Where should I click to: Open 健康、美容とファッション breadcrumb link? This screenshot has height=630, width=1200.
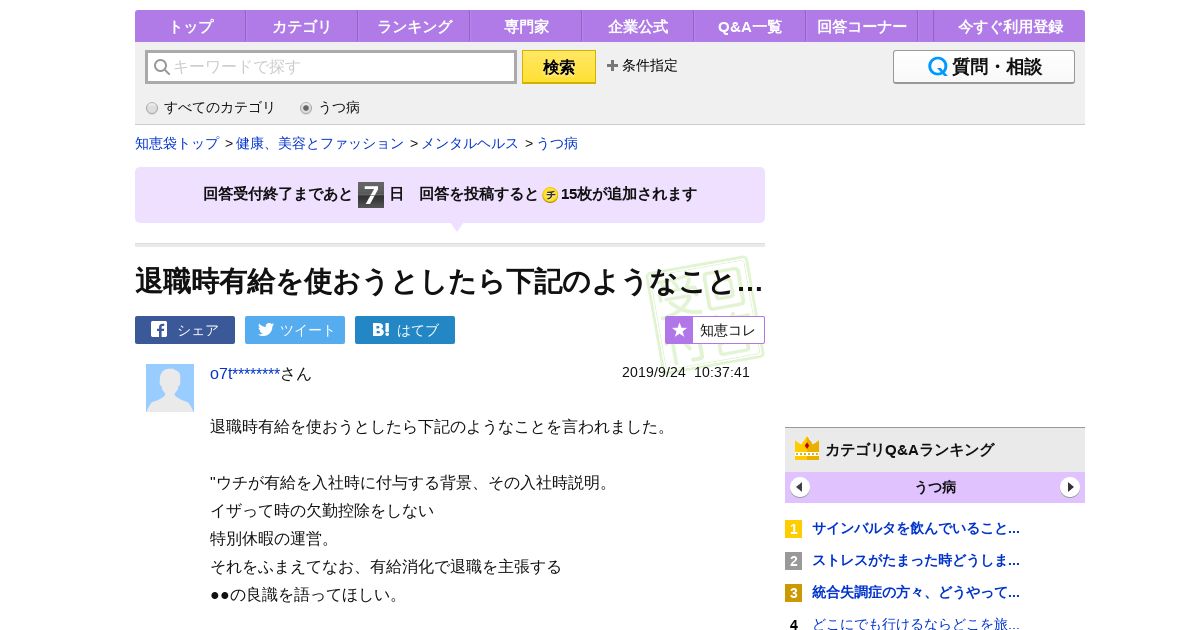click(x=320, y=143)
